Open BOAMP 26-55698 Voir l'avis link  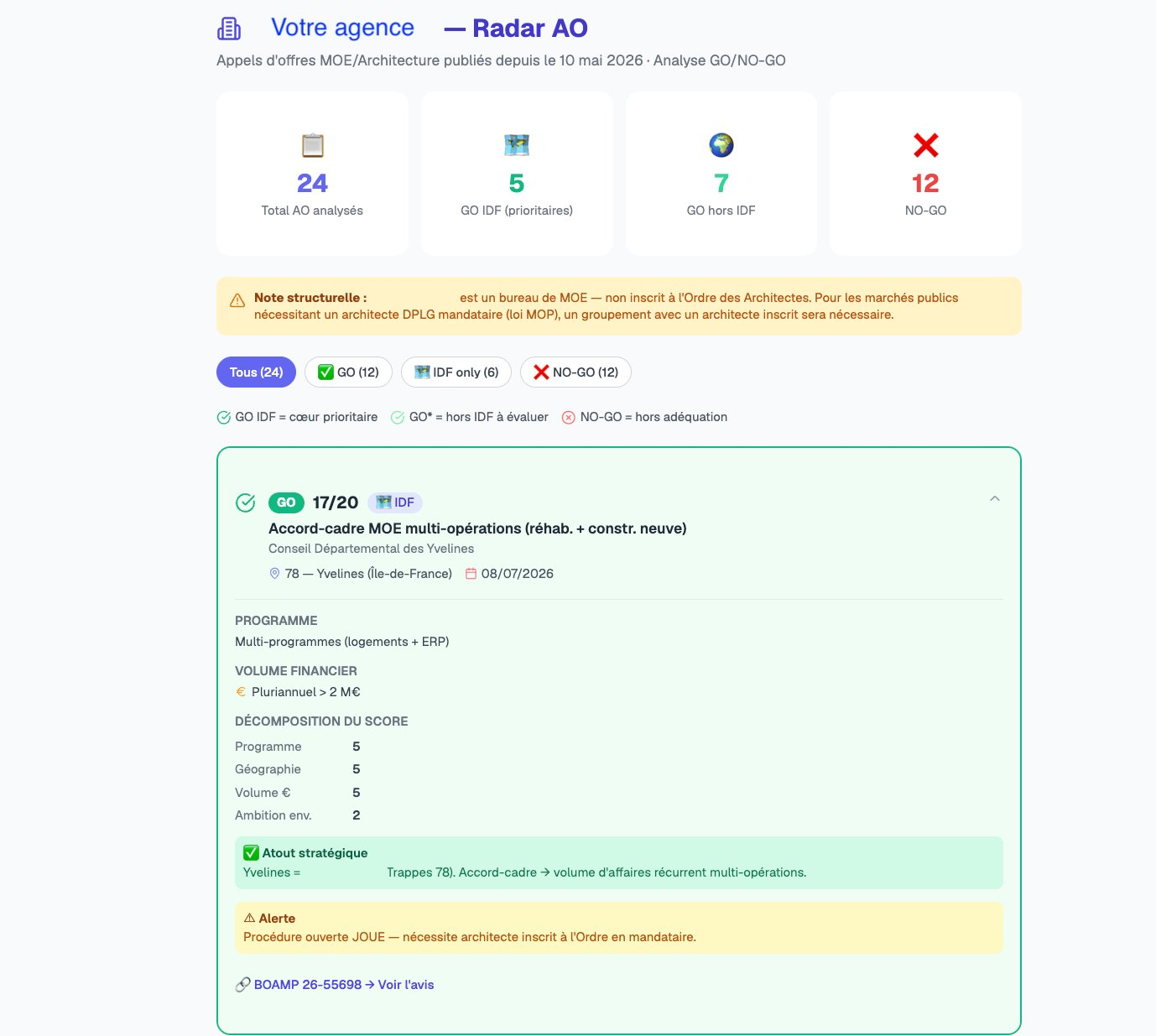pyautogui.click(x=344, y=985)
